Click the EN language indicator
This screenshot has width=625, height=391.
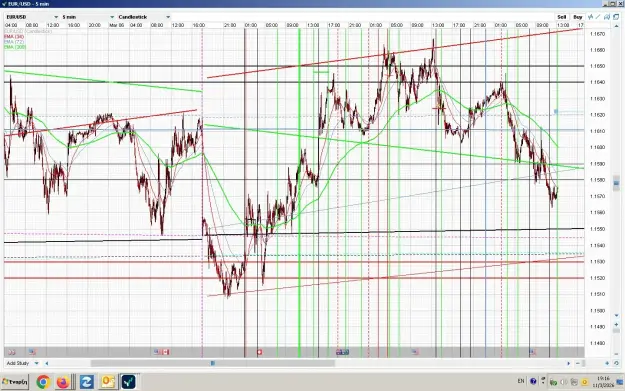(521, 381)
